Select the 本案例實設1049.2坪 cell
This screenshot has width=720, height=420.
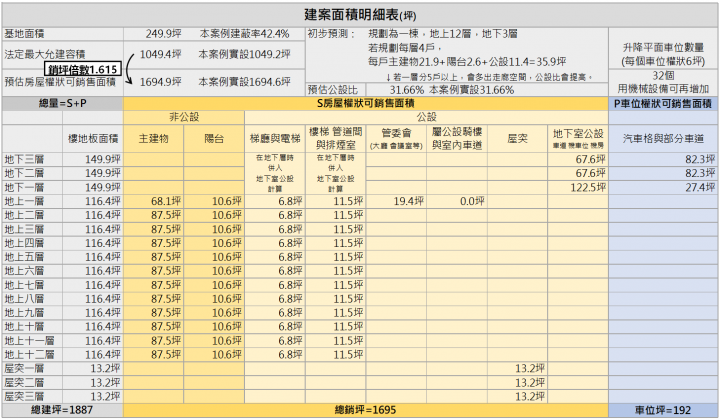[244, 54]
